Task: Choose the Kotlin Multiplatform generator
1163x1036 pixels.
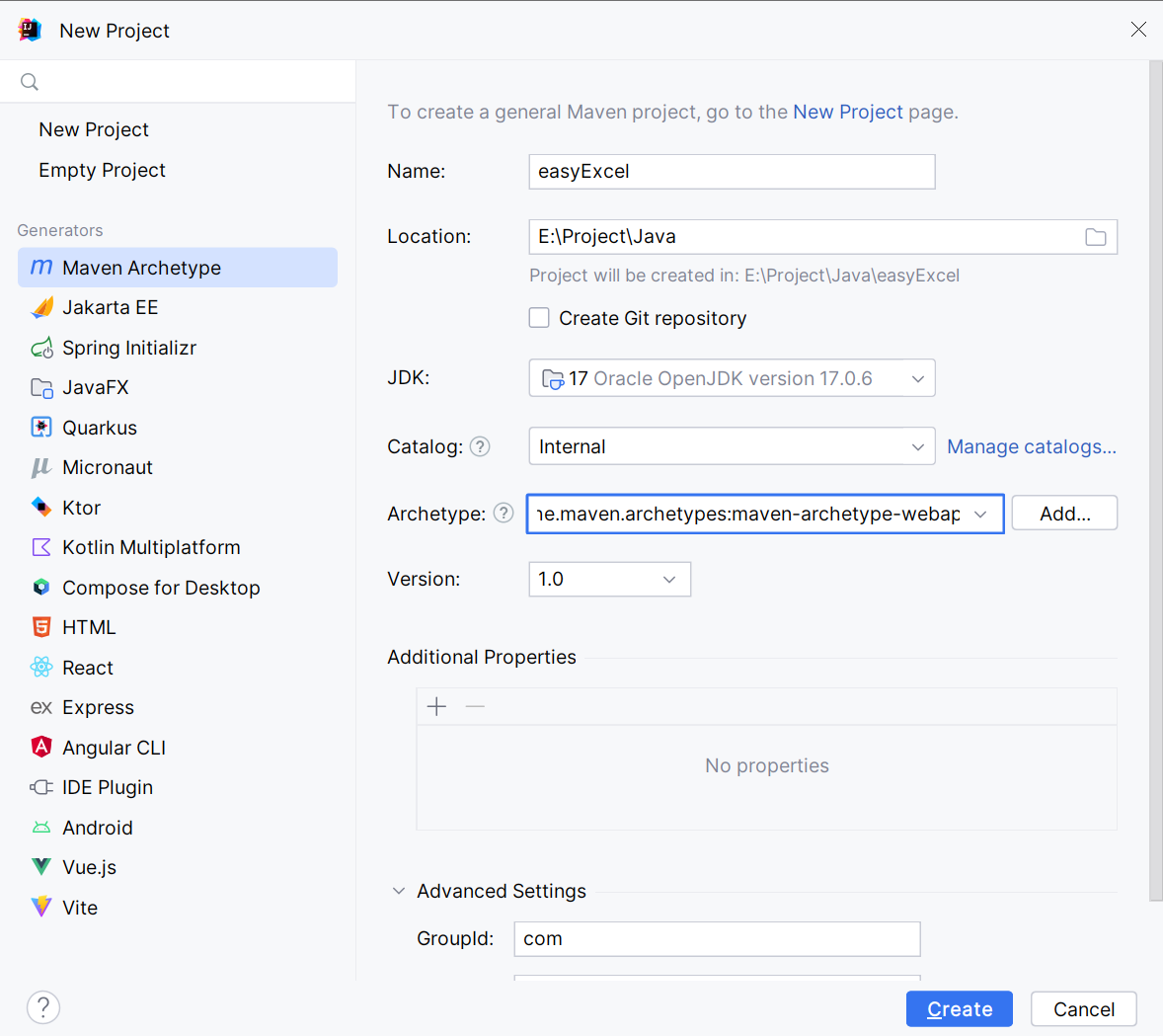Action: 178,548
